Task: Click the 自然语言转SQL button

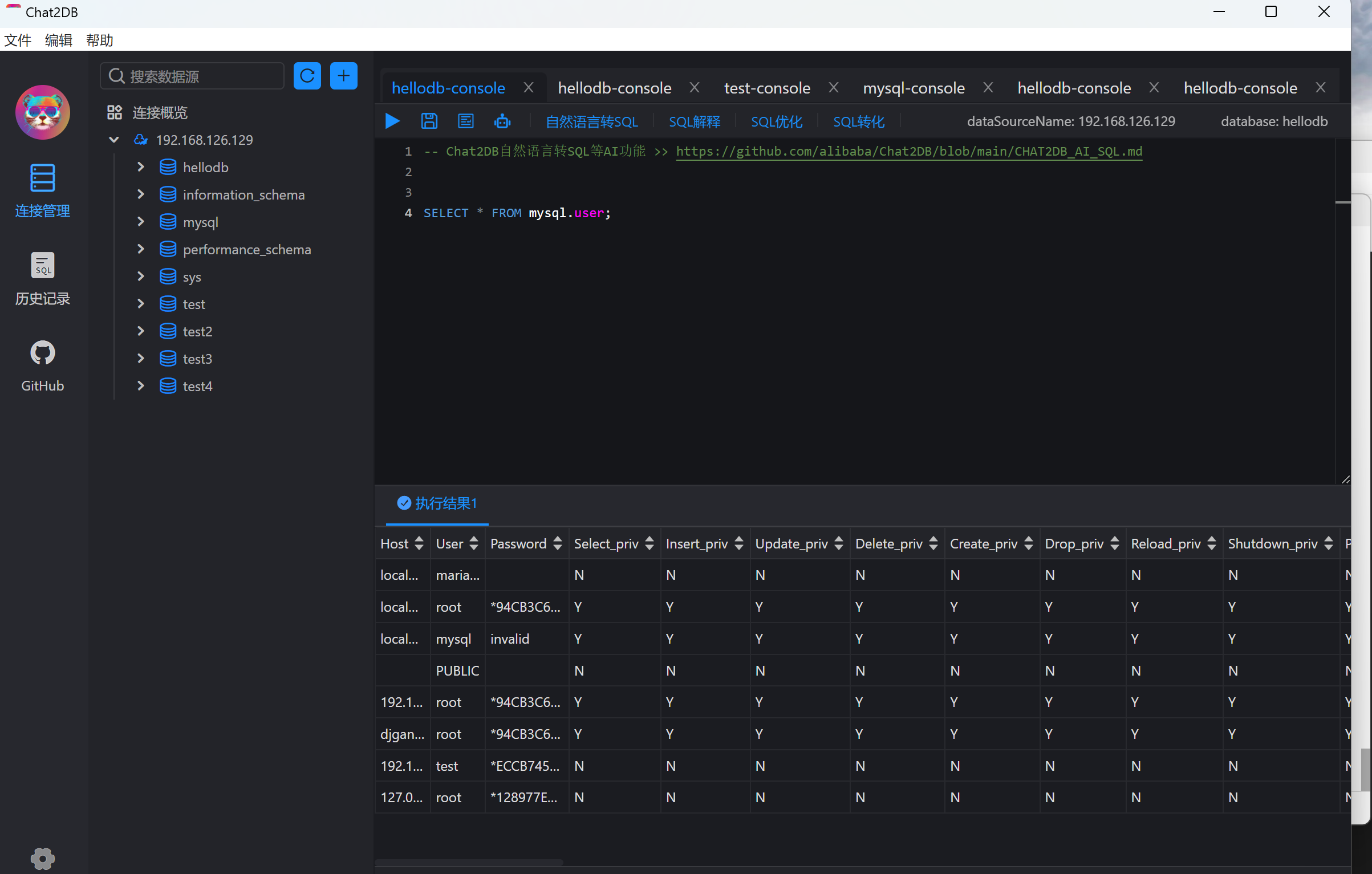Action: coord(591,121)
